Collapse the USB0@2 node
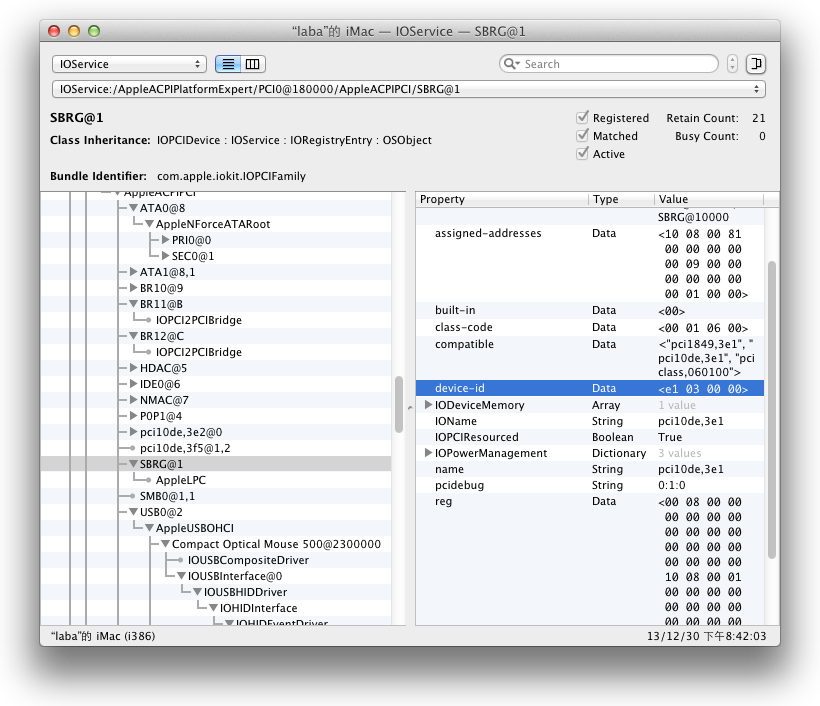 pyautogui.click(x=133, y=512)
